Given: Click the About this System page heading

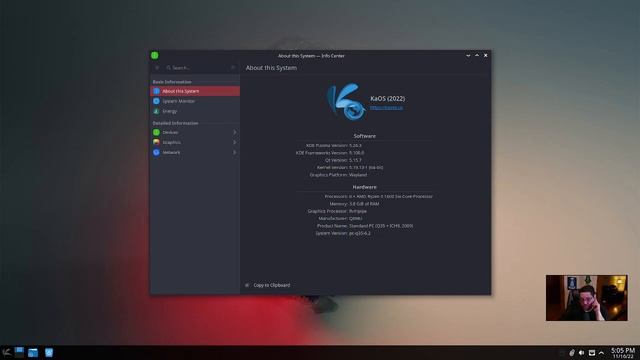Looking at the screenshot, I should click(x=271, y=68).
